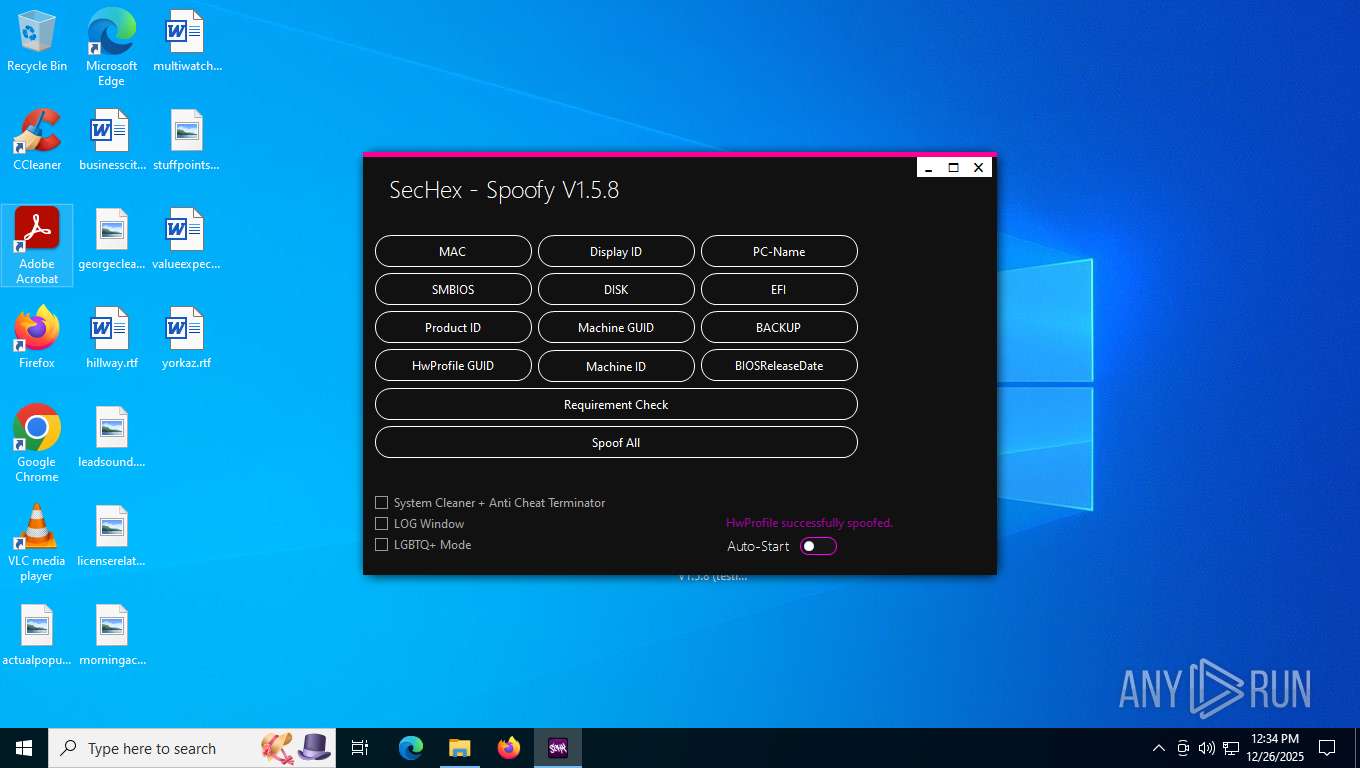Select the multiwatch Word document icon

pyautogui.click(x=187, y=42)
